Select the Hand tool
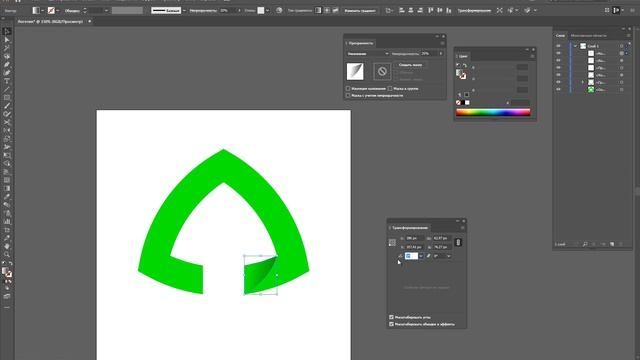 click(7, 247)
